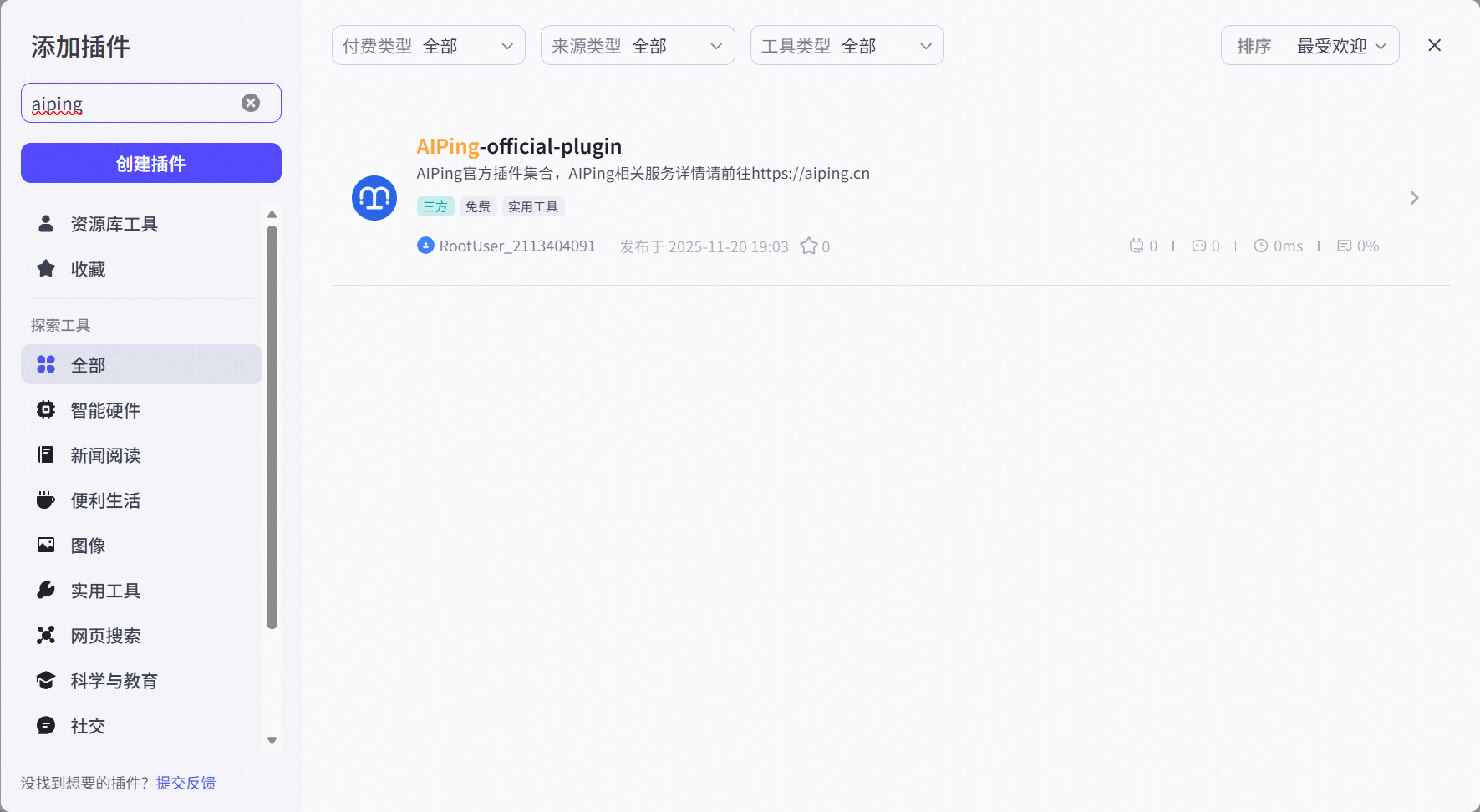Viewport: 1480px width, 812px height.
Task: Click the RootUser_2113404091 author link
Action: (x=518, y=246)
